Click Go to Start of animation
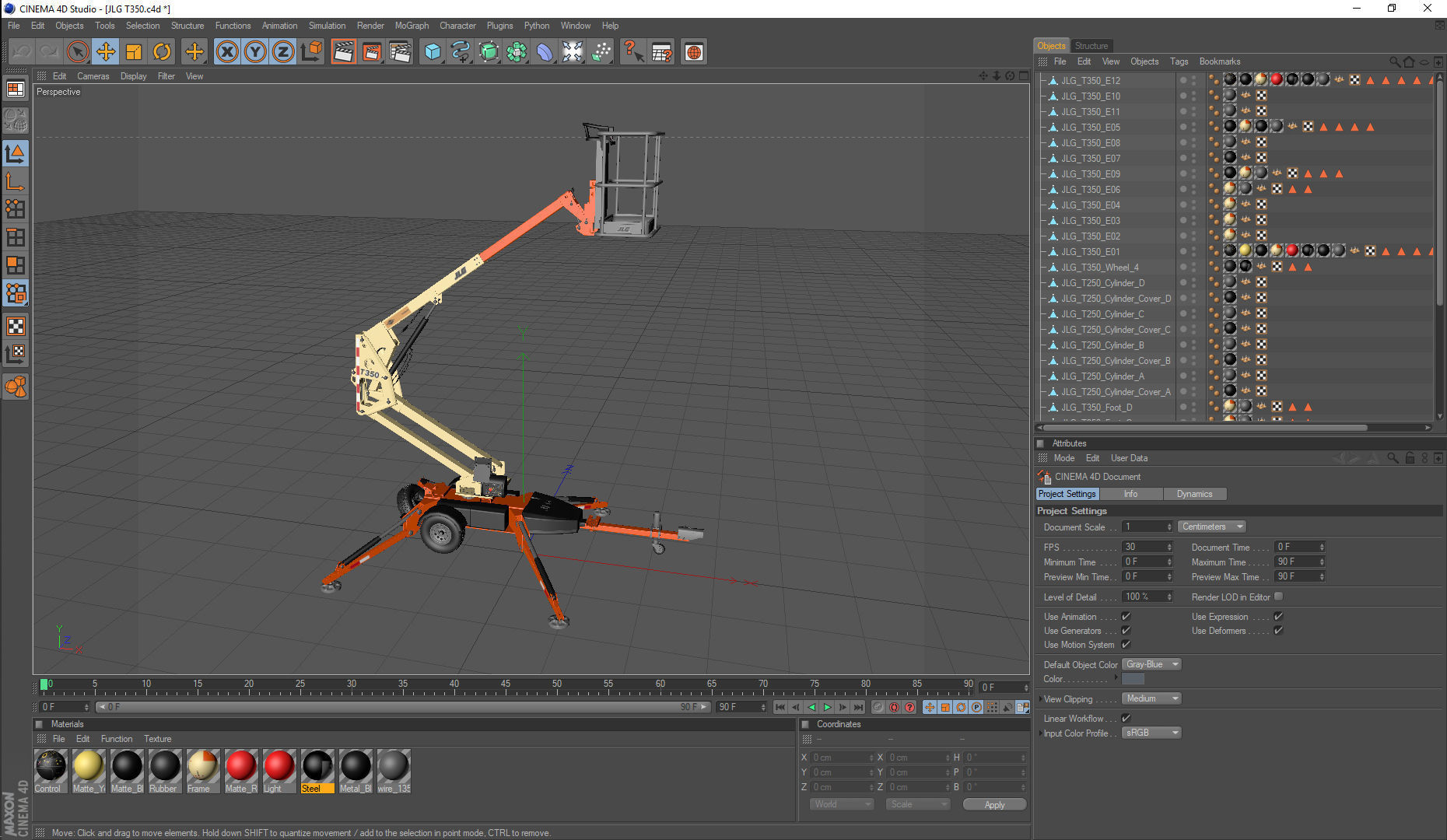1447x840 pixels. (780, 707)
